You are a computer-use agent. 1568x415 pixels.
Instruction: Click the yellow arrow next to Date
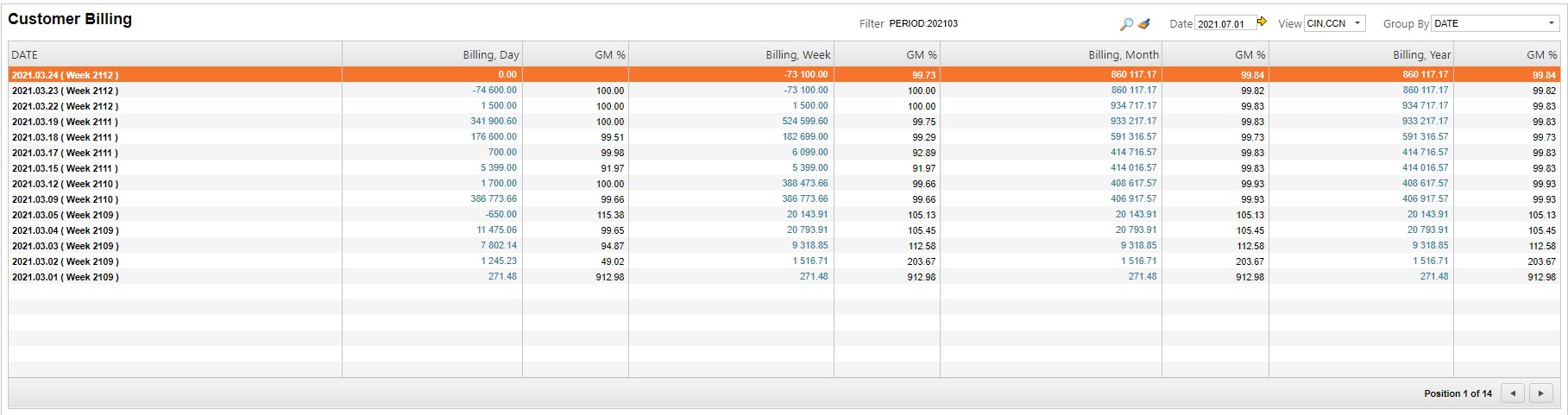[1262, 22]
